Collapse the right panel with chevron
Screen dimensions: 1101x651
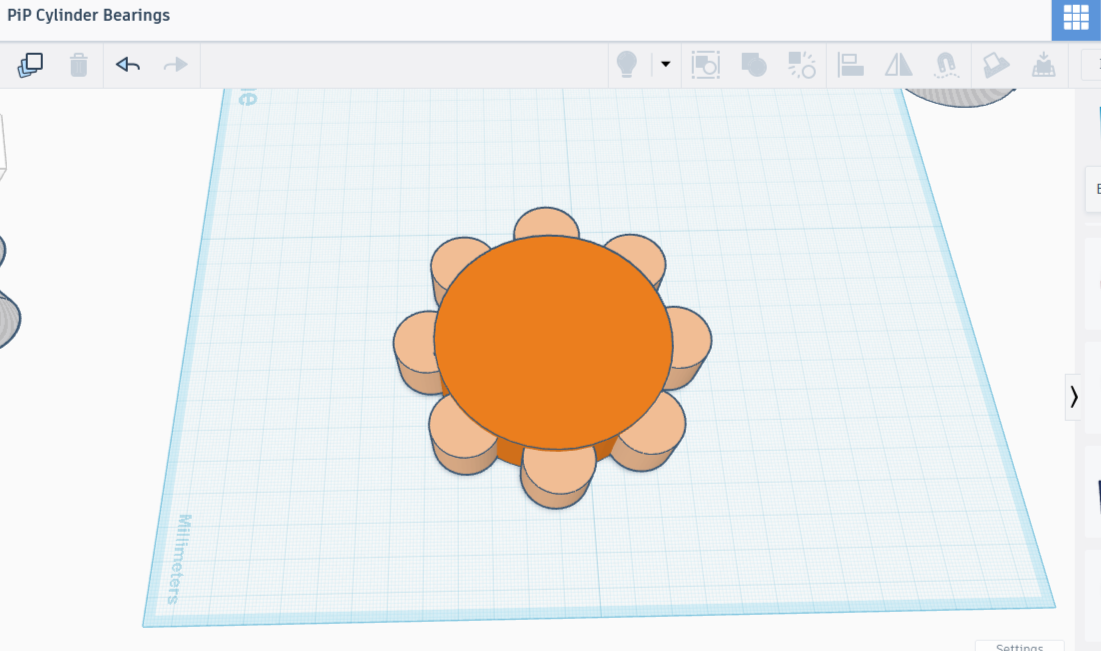(x=1074, y=397)
